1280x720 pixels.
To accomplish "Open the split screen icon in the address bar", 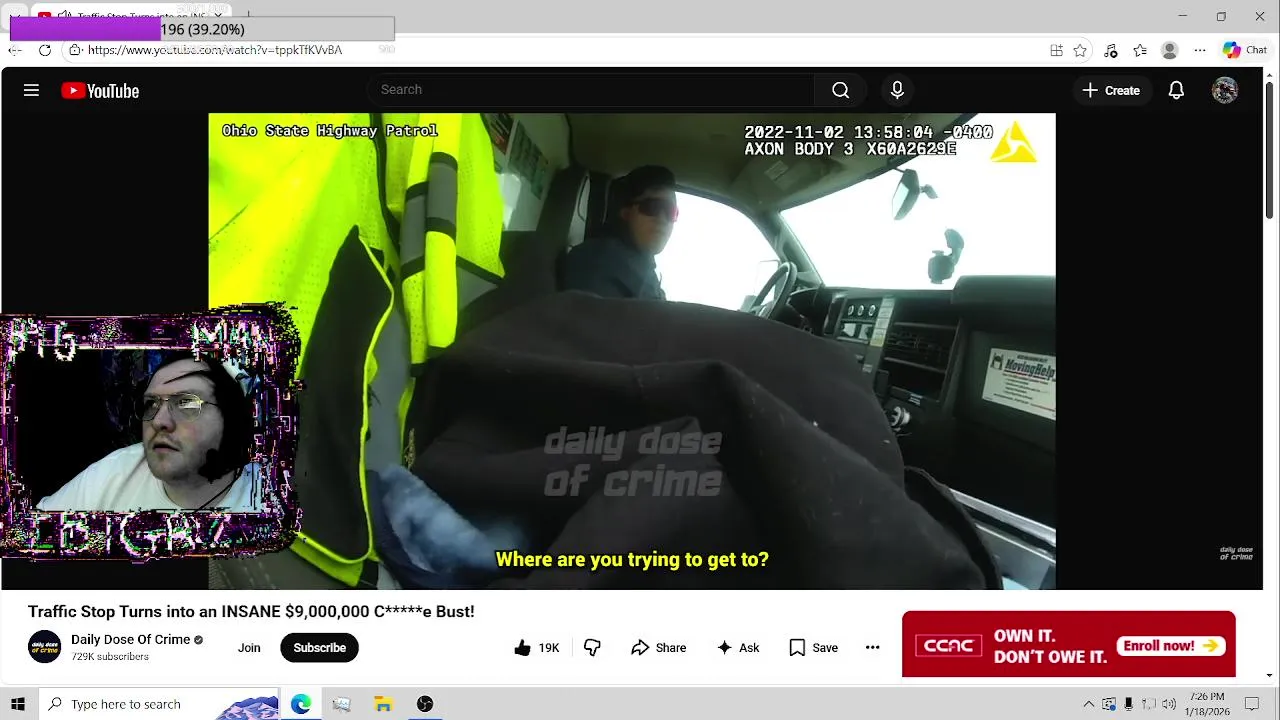I will tap(1056, 50).
